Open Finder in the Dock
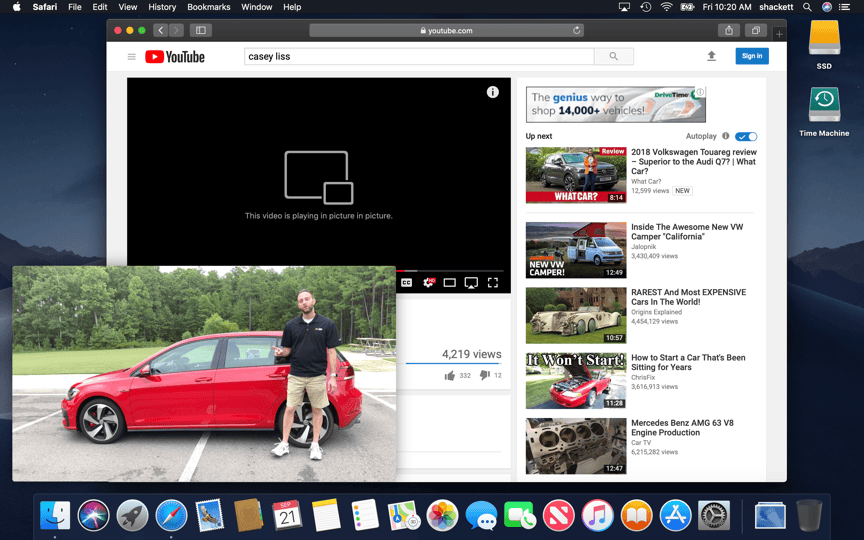Viewport: 864px width, 540px height. click(x=55, y=516)
